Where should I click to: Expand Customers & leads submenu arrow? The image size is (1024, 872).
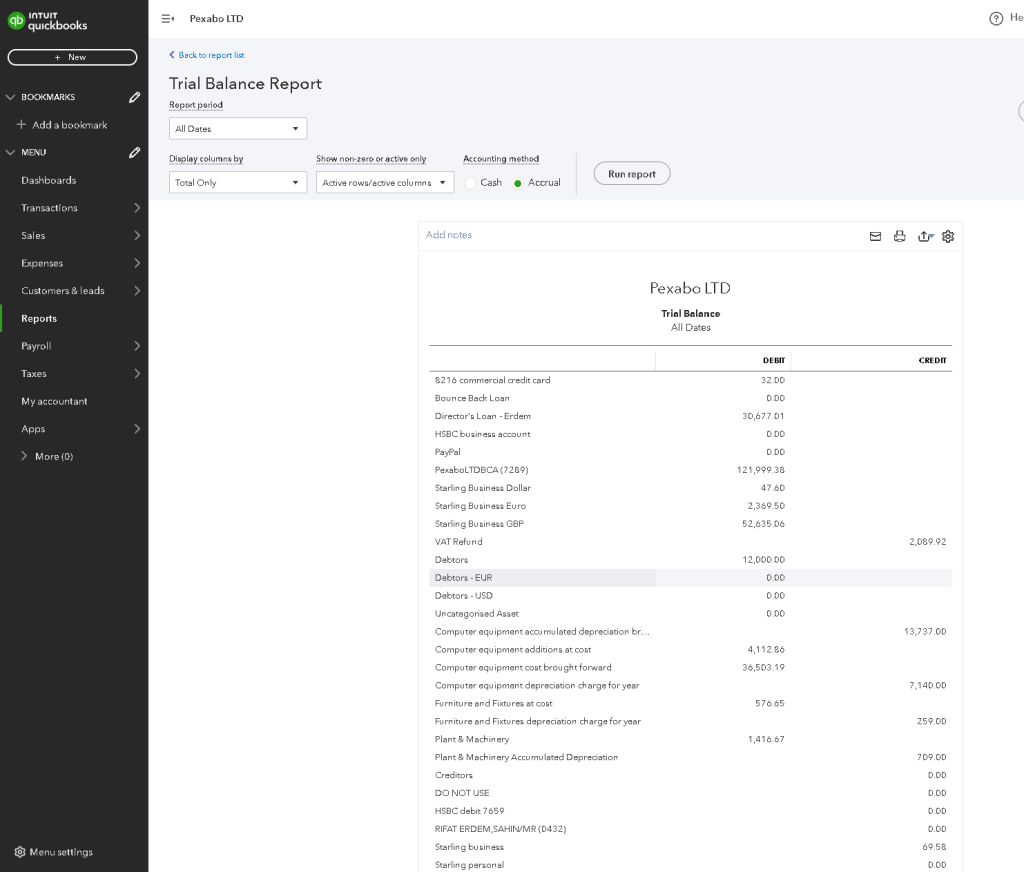(137, 291)
